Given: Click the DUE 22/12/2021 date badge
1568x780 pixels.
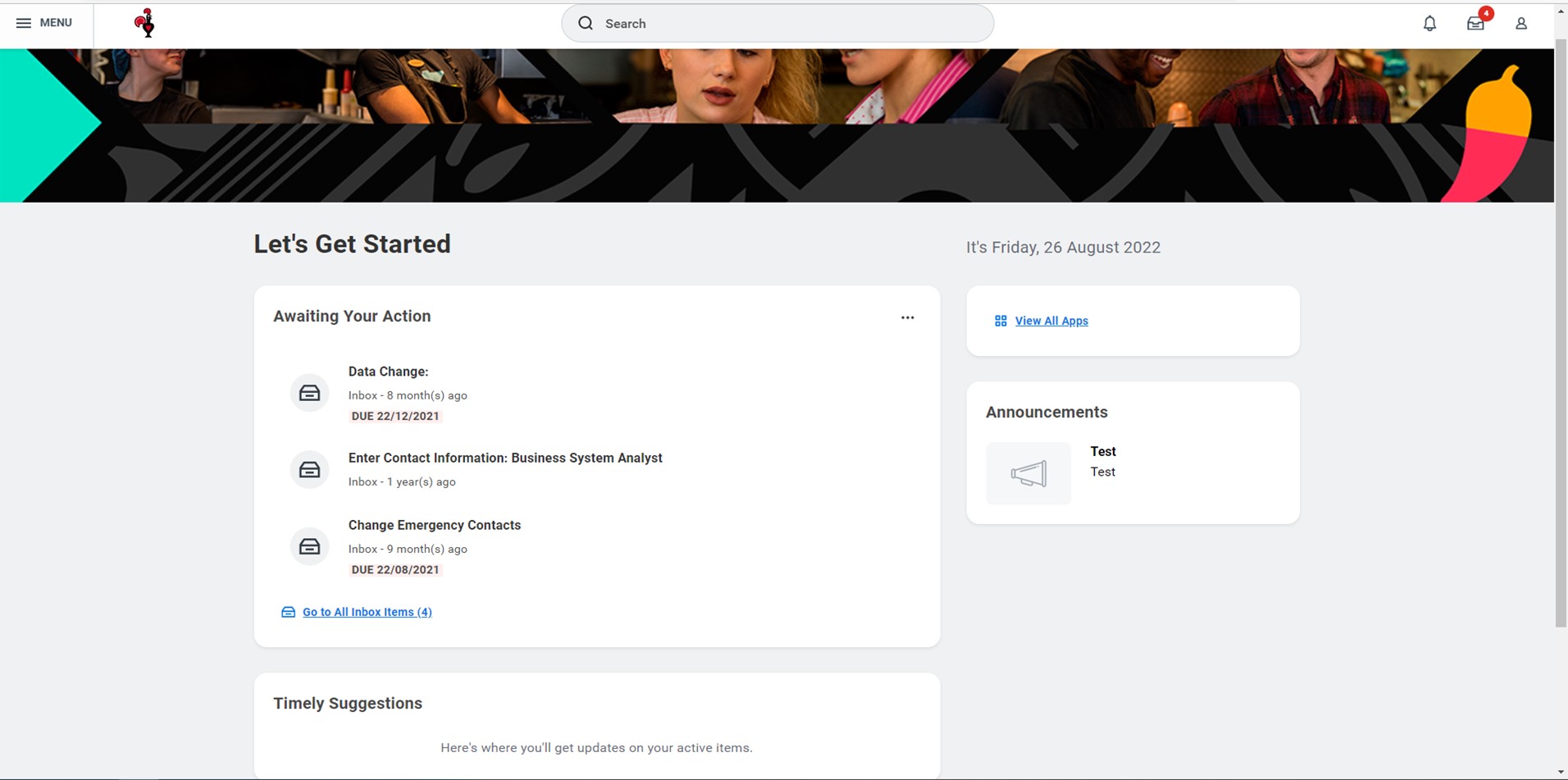Looking at the screenshot, I should click(x=395, y=416).
